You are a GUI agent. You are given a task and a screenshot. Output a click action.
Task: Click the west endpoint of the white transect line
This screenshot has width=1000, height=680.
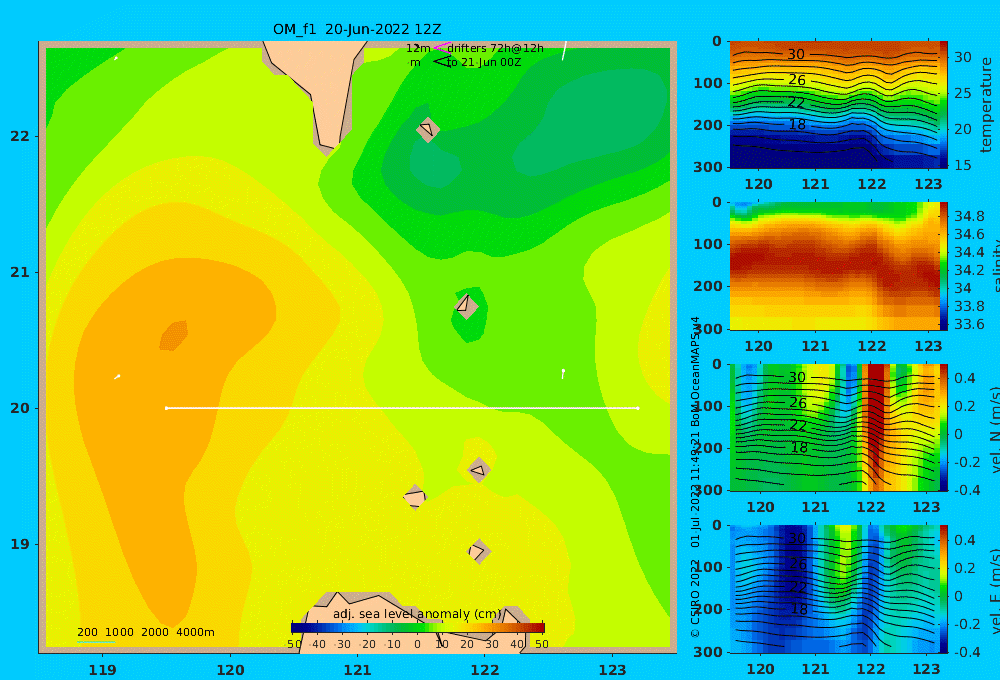click(166, 408)
